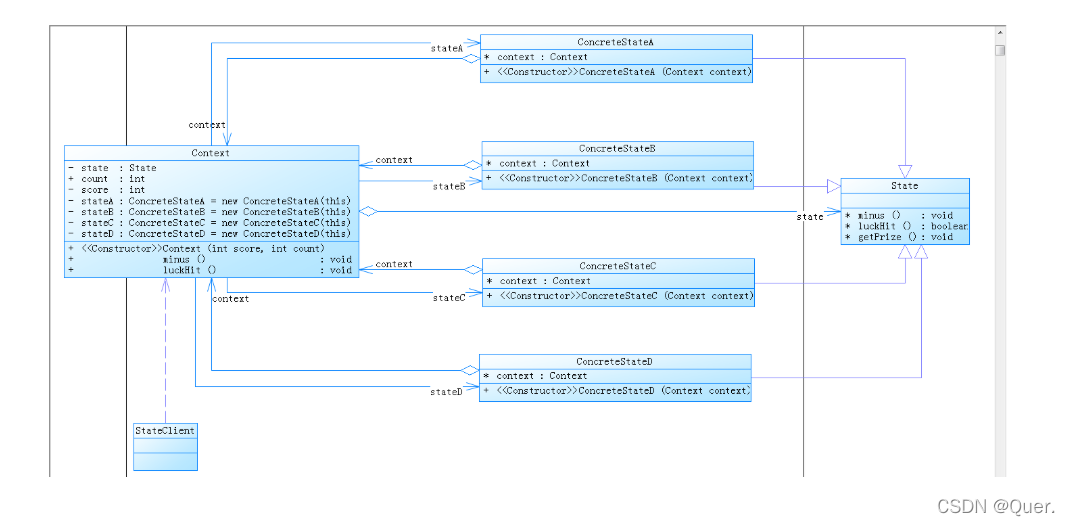This screenshot has height=526, width=1070.
Task: Select the ConcreteStateA constructor line
Action: click(617, 72)
